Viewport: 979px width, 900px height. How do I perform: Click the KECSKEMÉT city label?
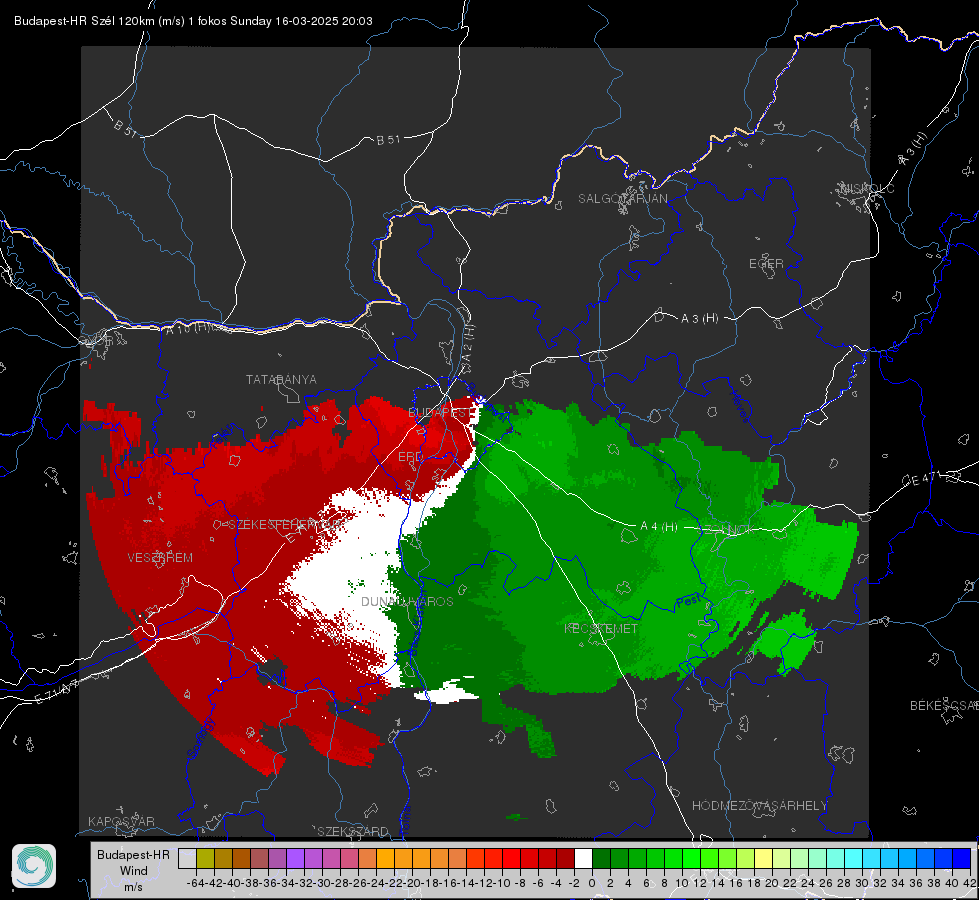(x=601, y=628)
